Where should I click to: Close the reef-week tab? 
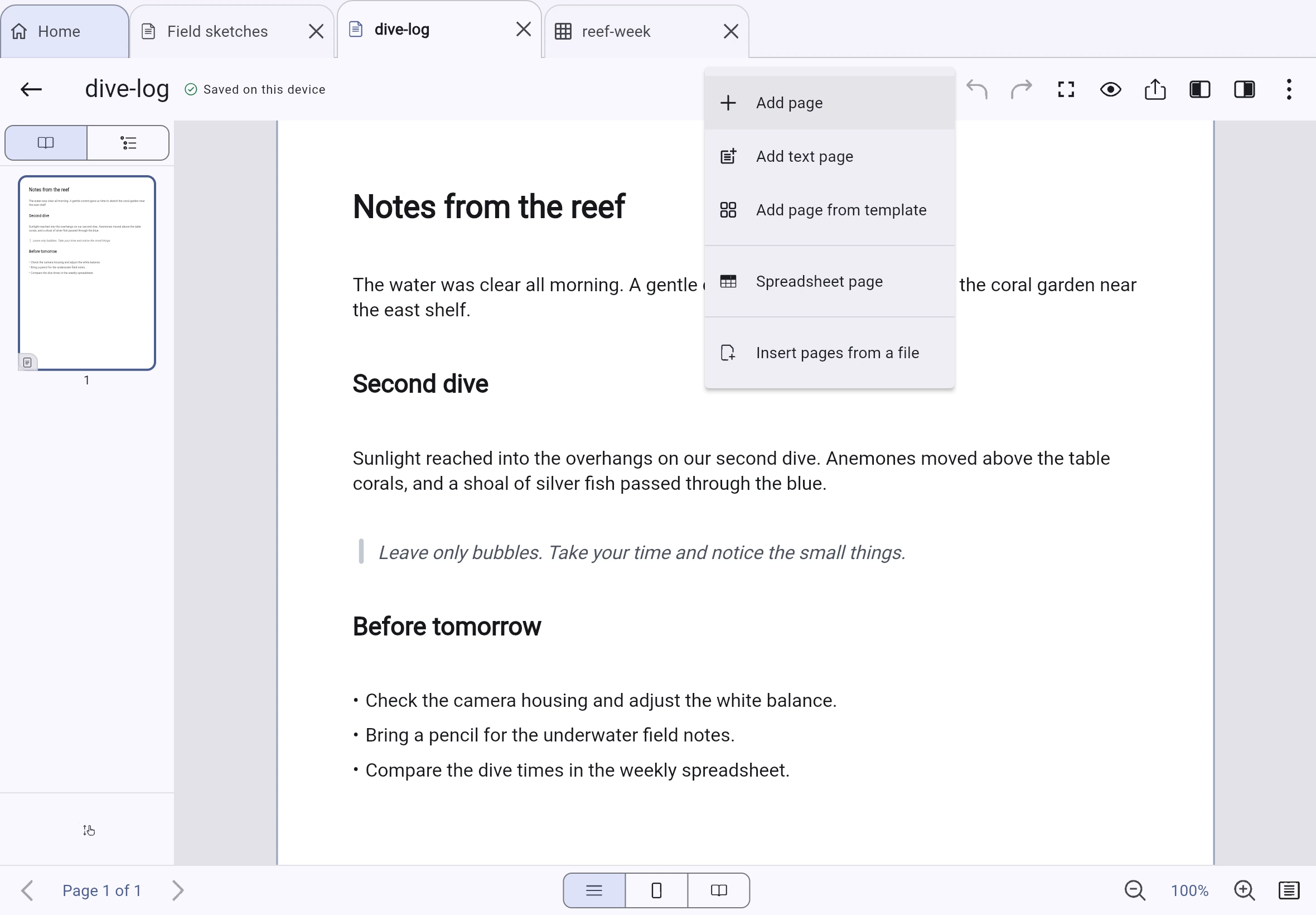[731, 32]
